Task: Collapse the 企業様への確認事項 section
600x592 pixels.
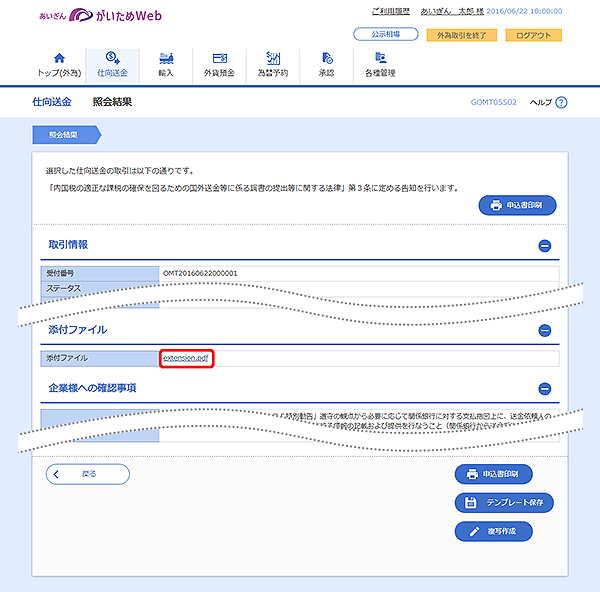Action: click(x=544, y=389)
